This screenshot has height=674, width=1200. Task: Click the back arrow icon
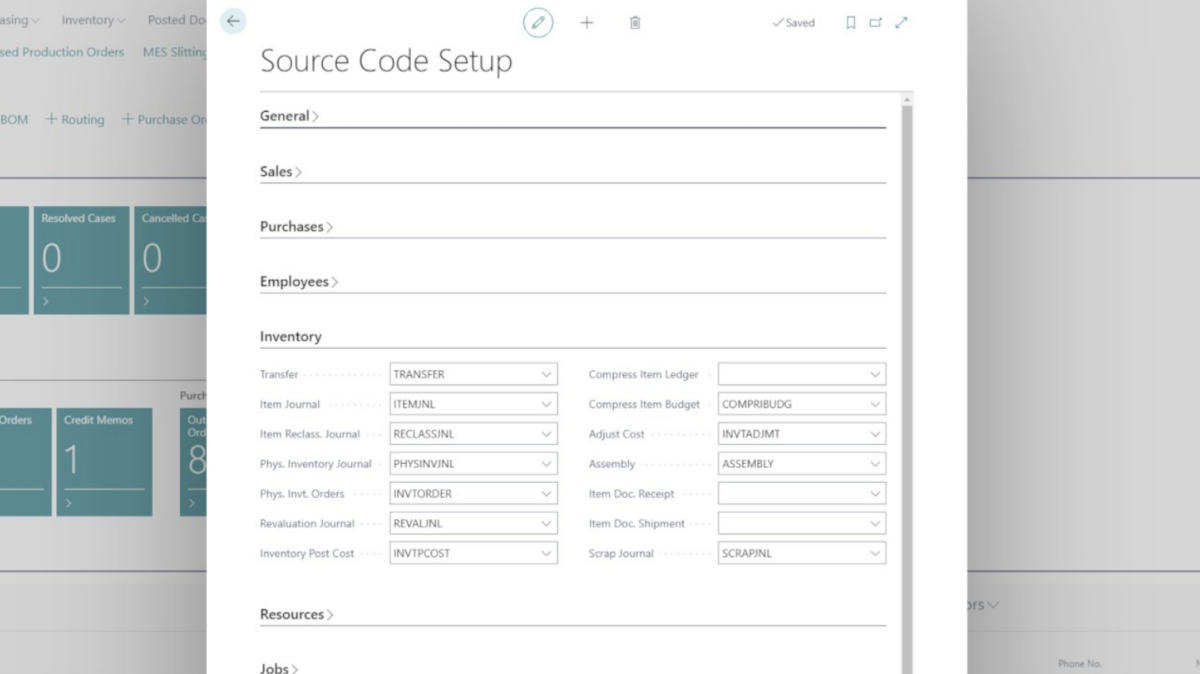(233, 21)
